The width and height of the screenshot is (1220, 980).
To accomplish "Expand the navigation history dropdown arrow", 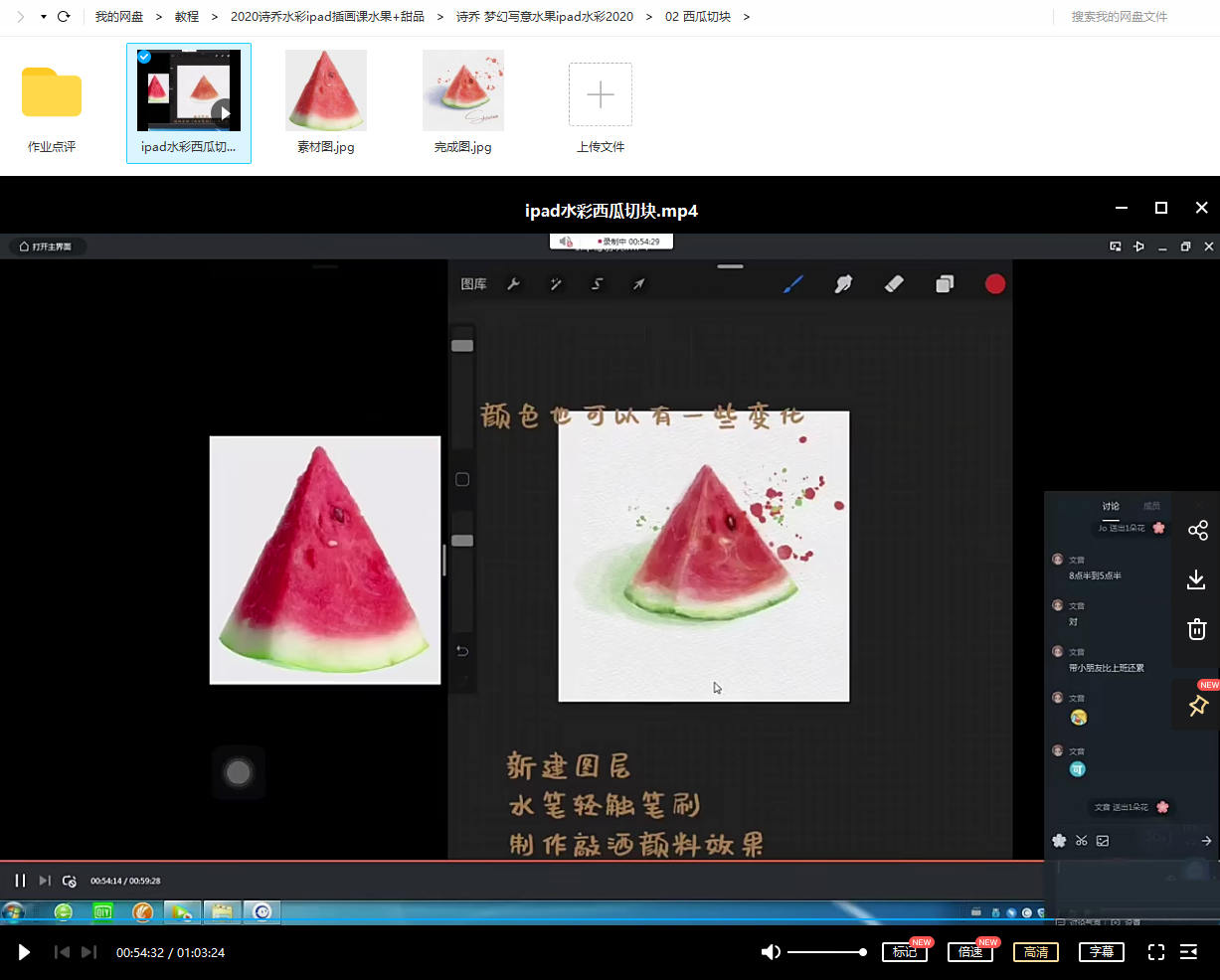I will pyautogui.click(x=44, y=17).
